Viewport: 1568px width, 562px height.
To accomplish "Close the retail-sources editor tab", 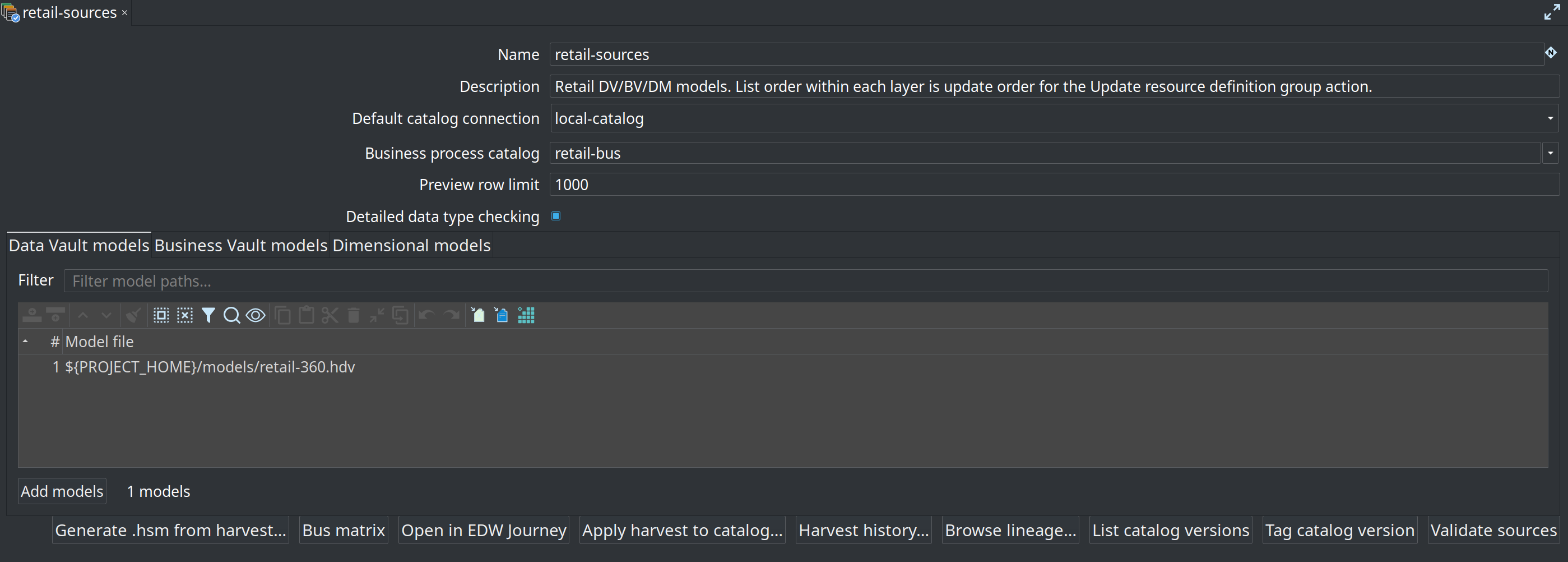I will [x=125, y=12].
